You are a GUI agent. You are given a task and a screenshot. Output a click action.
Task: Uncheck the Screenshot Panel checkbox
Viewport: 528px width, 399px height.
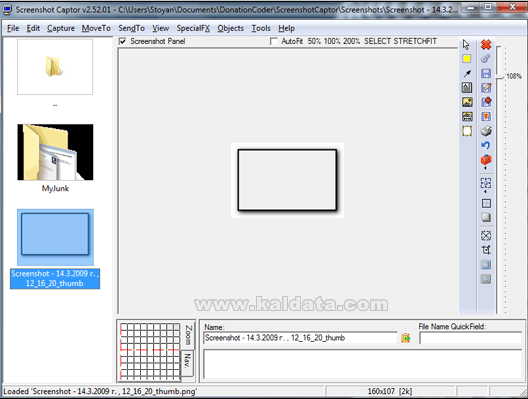click(x=123, y=41)
